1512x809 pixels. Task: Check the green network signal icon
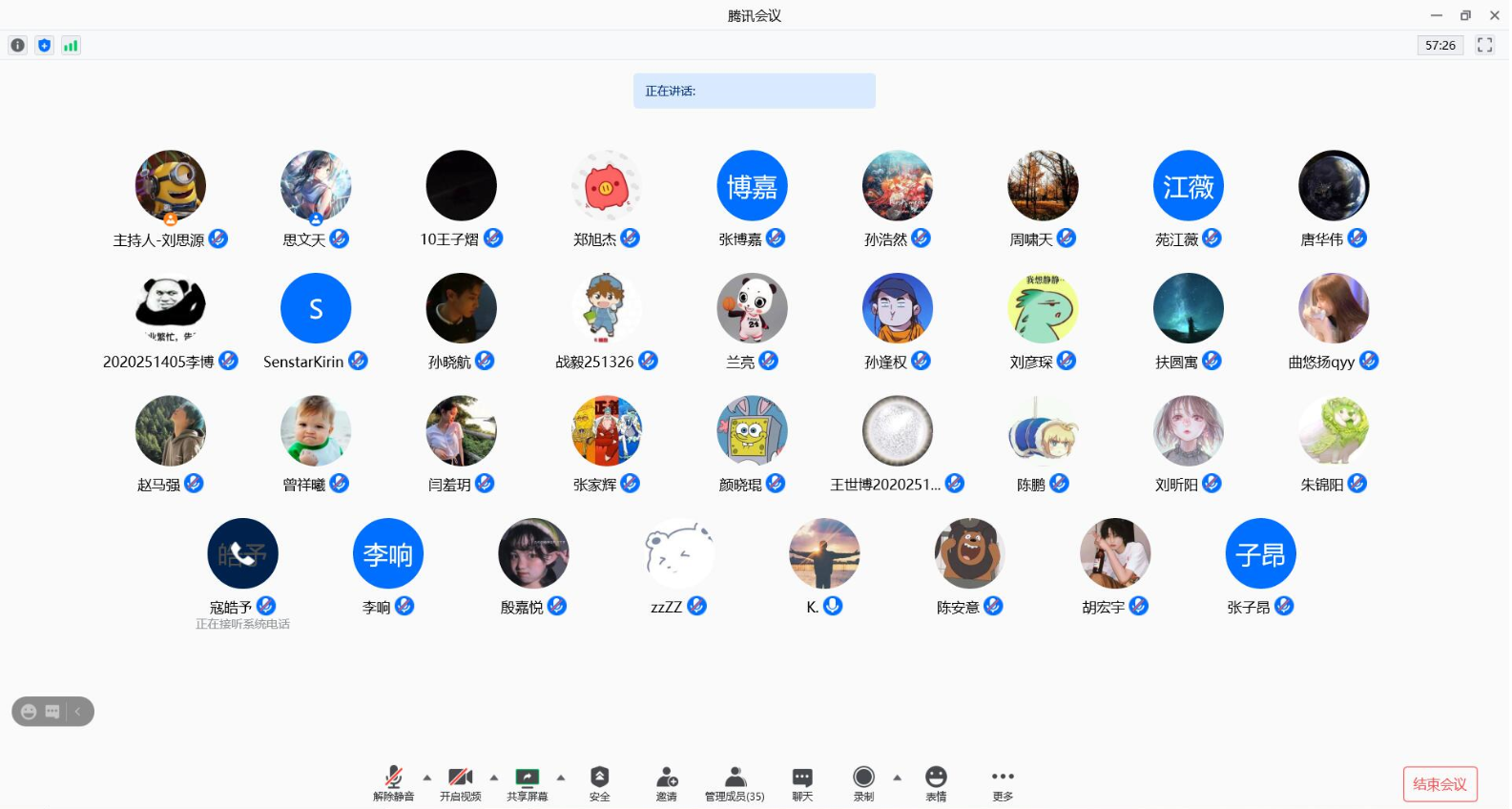71,45
